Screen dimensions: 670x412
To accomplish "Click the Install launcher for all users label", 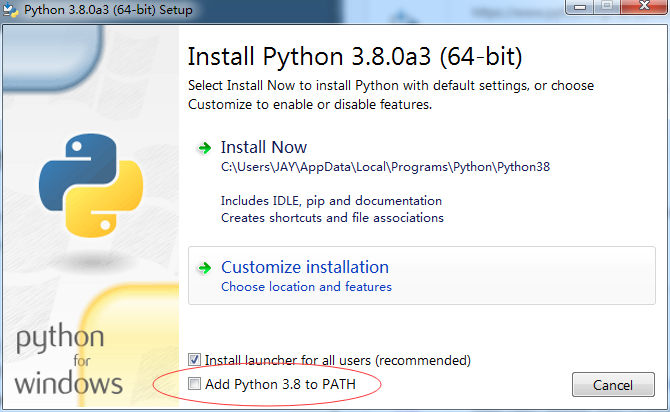I will pyautogui.click(x=338, y=360).
